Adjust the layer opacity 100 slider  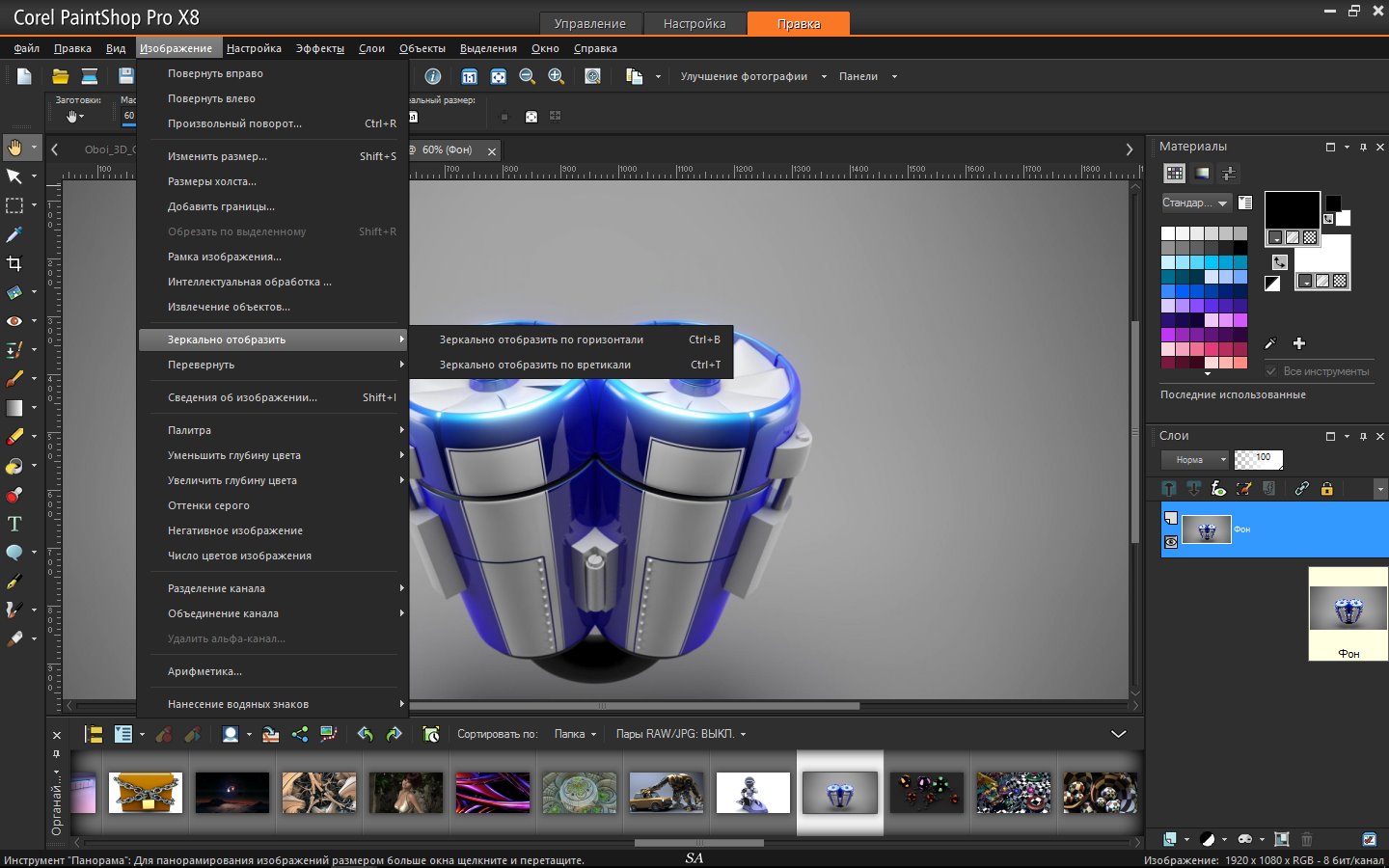coord(1259,460)
